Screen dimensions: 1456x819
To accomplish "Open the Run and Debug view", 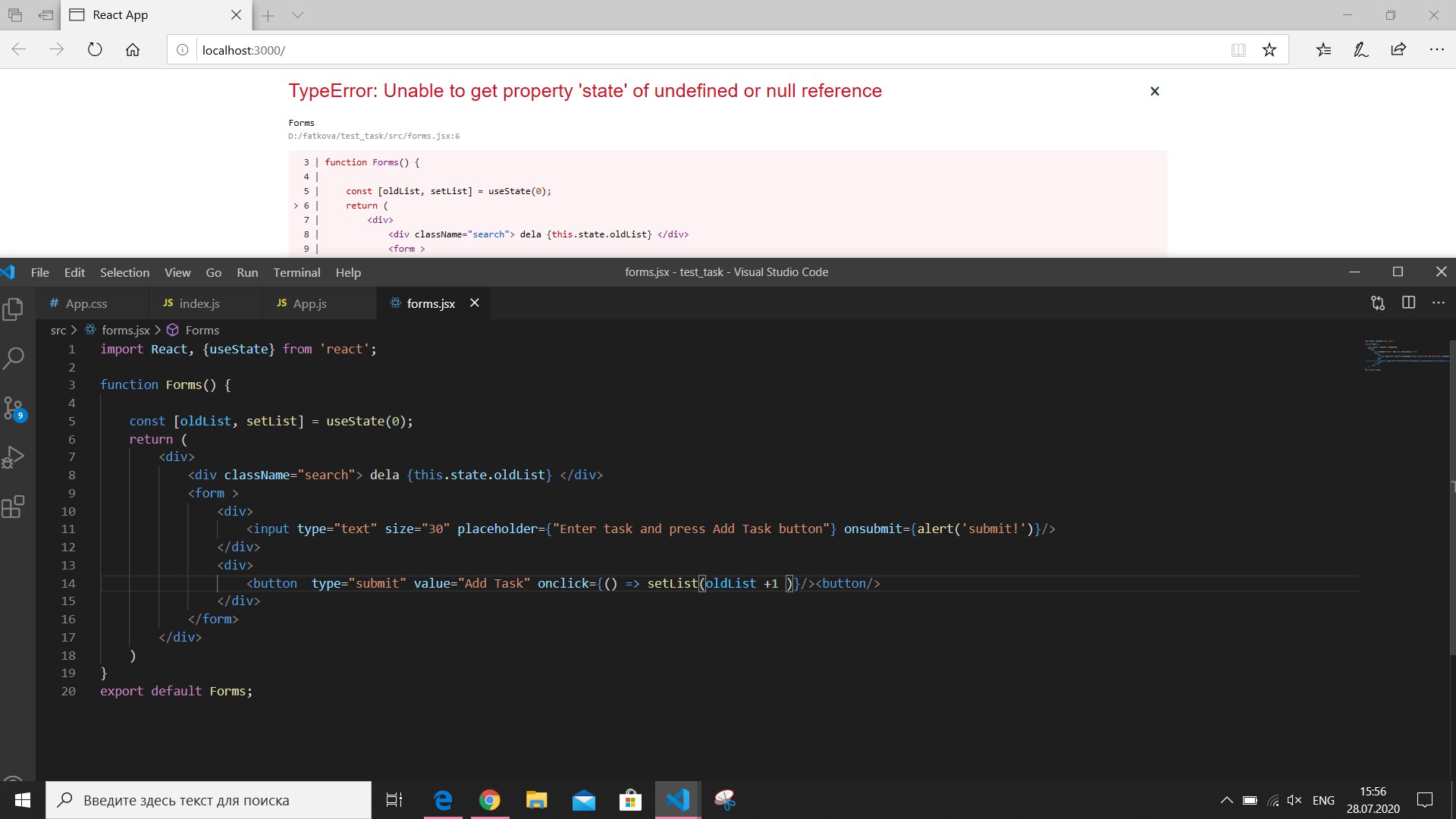I will pyautogui.click(x=14, y=457).
